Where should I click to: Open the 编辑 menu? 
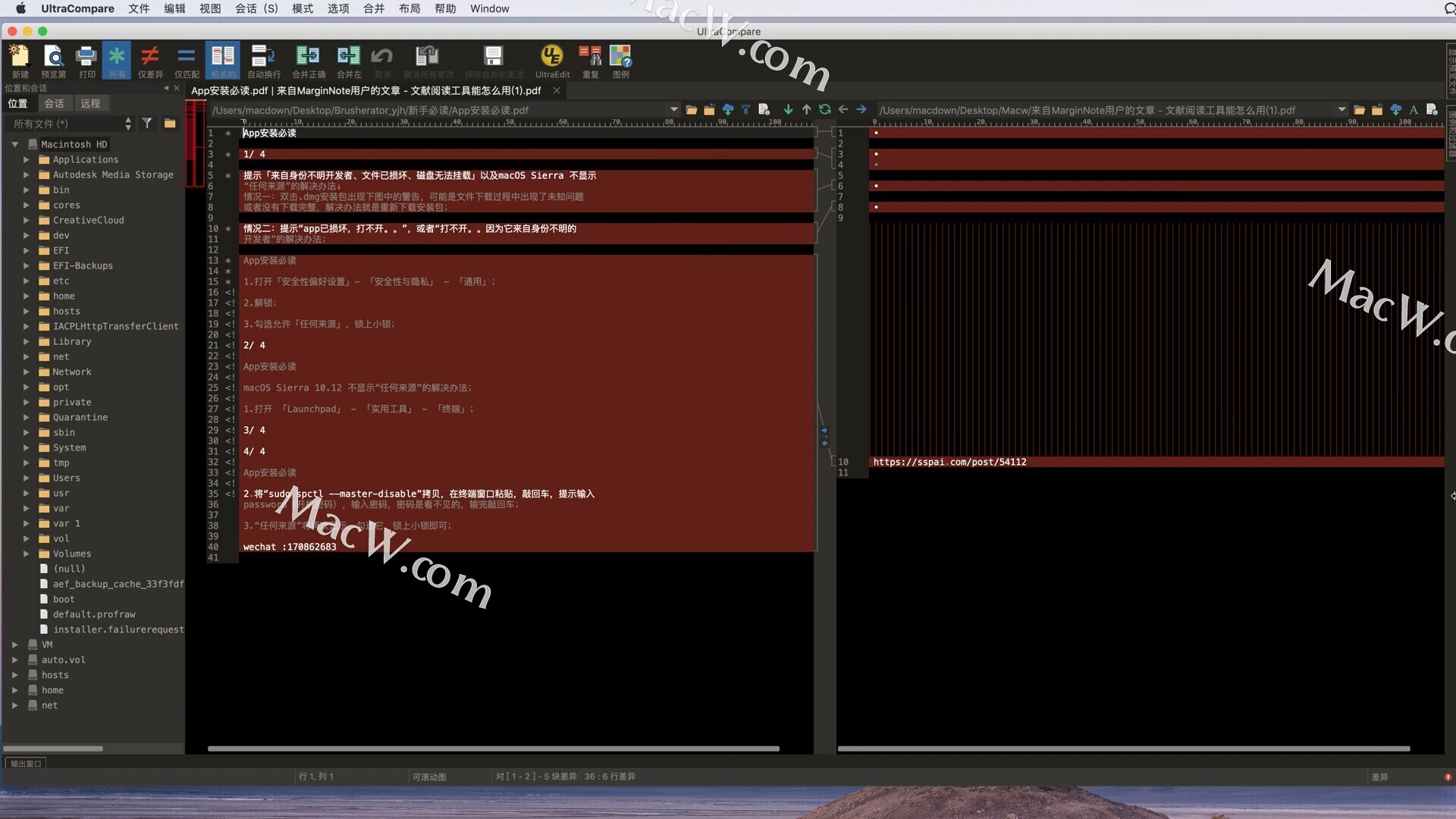(174, 8)
